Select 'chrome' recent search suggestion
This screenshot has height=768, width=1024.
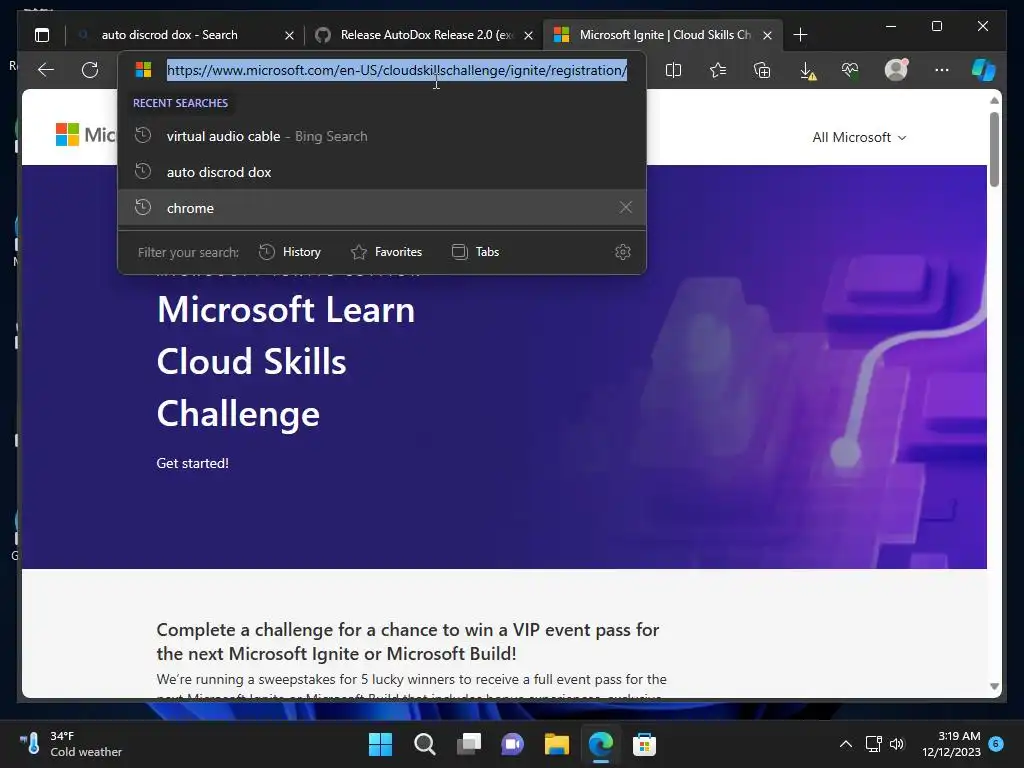click(x=382, y=208)
